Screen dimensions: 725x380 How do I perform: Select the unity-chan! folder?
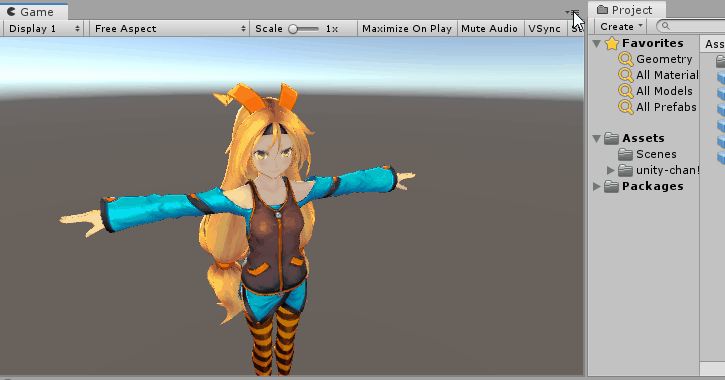coord(667,170)
